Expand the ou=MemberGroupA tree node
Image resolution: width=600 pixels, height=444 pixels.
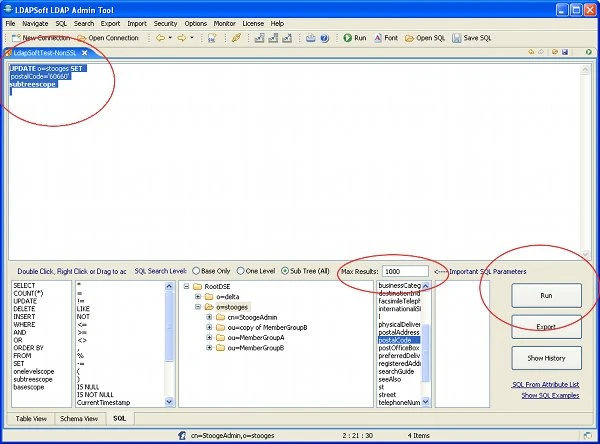(x=209, y=338)
